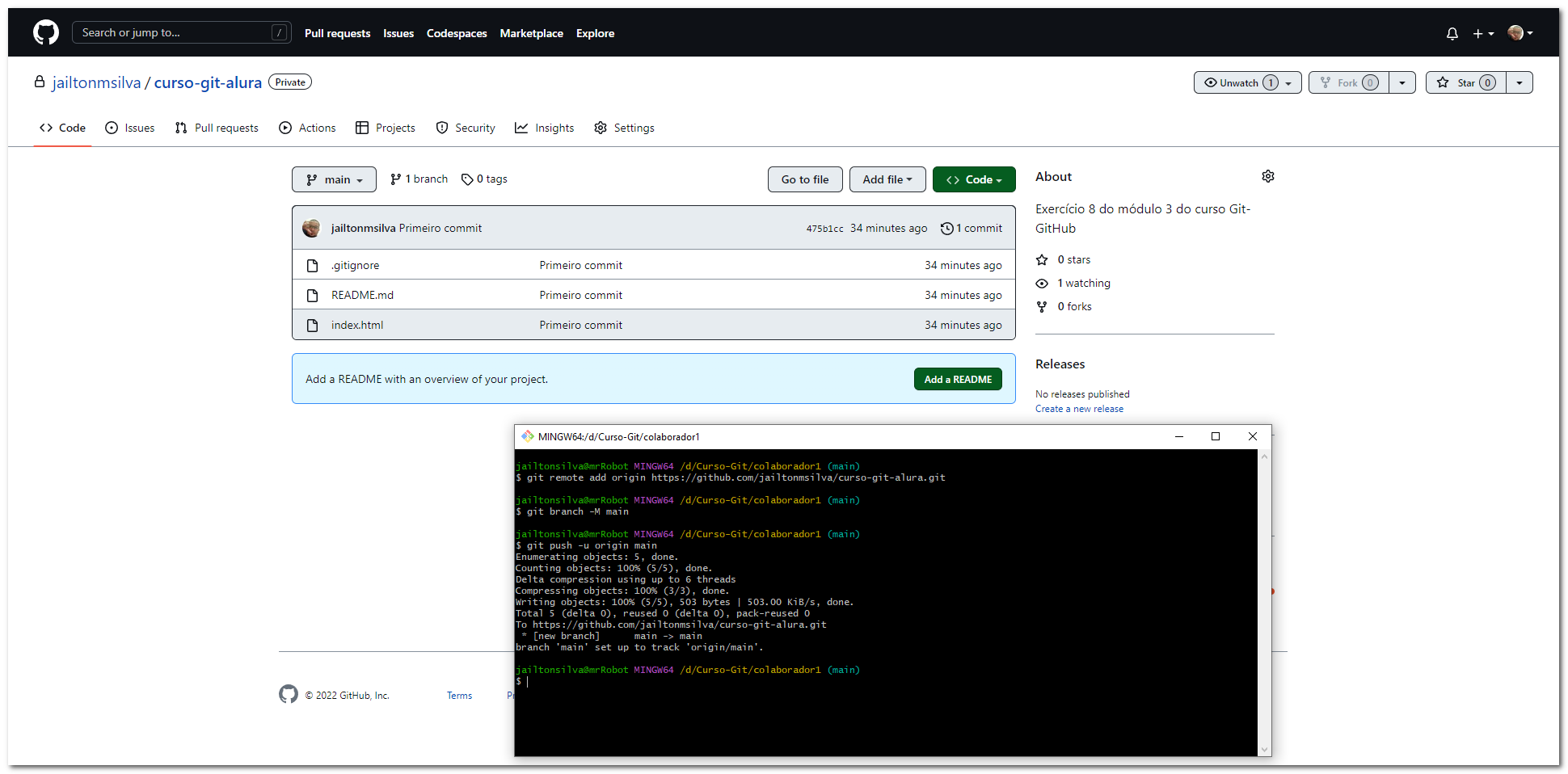Switch to the Insights tab
1568x774 pixels.
[545, 128]
